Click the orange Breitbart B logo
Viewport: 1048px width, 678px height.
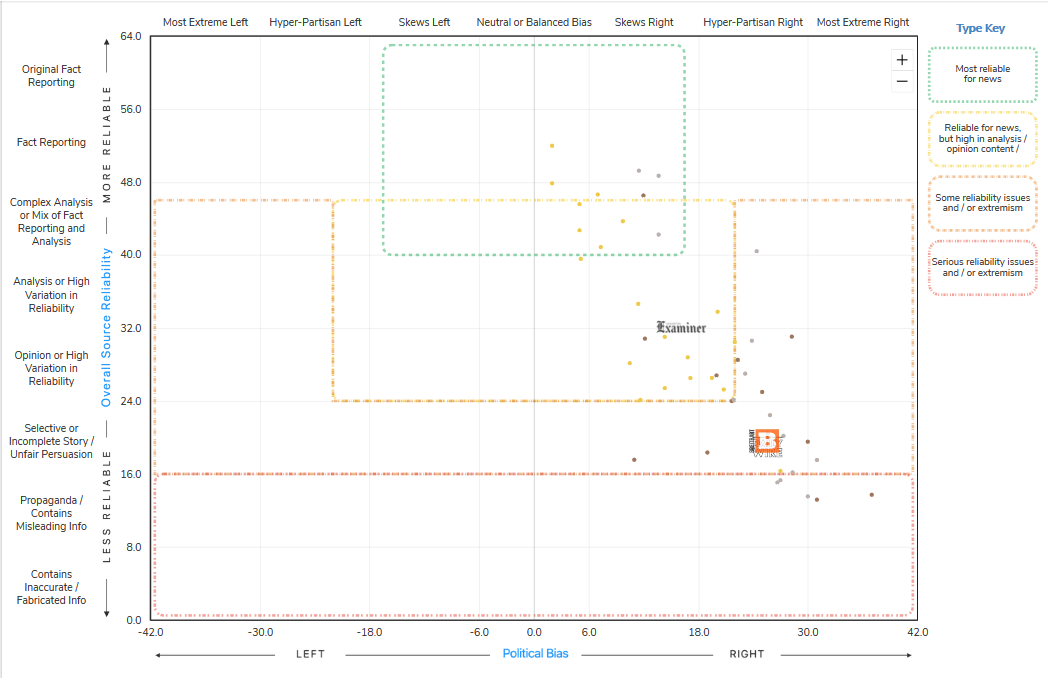[x=767, y=441]
